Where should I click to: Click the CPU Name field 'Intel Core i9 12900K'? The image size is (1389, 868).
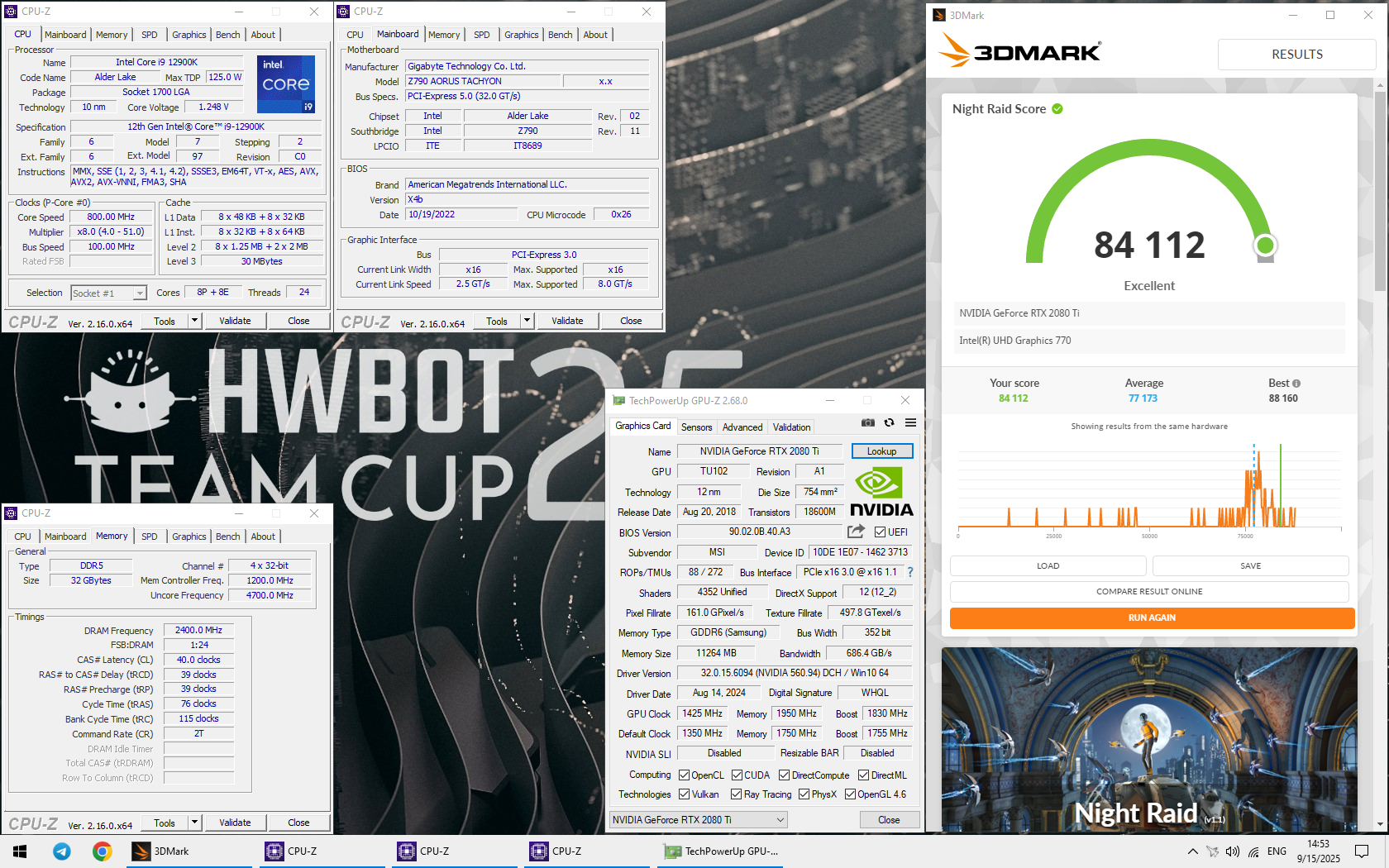point(157,62)
